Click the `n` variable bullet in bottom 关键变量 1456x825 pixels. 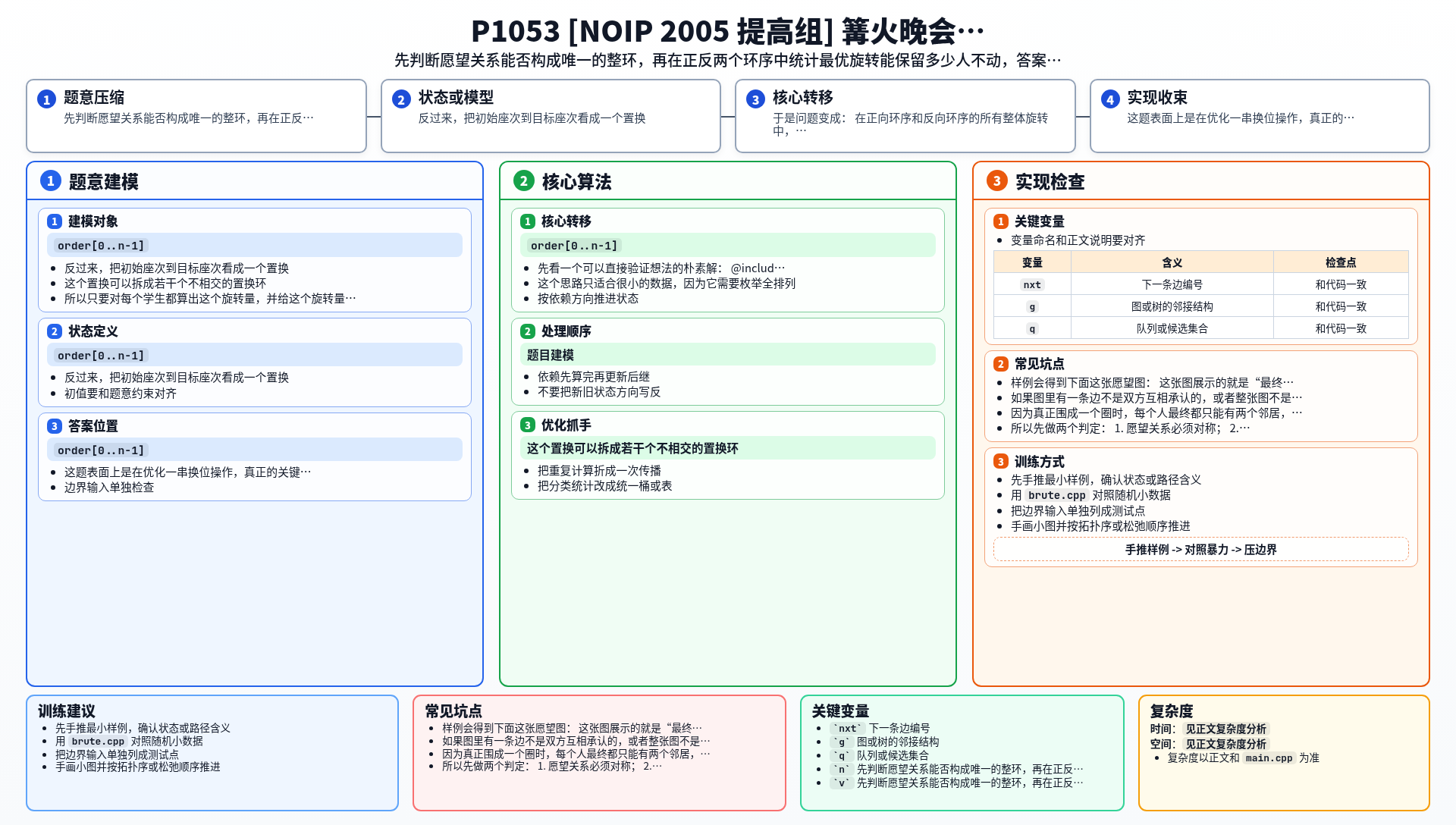click(956, 769)
